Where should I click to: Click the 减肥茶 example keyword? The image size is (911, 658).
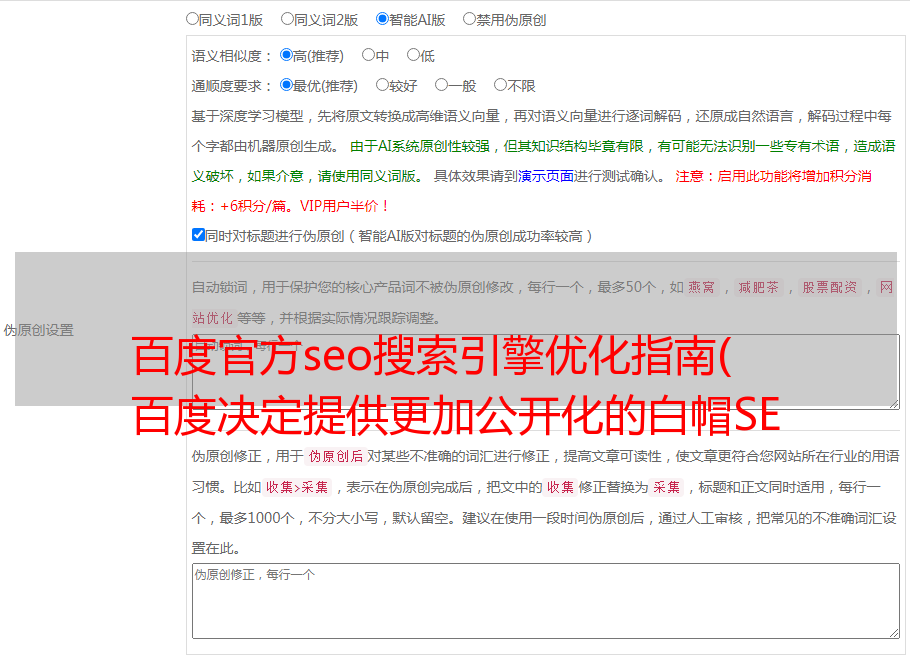tap(758, 287)
